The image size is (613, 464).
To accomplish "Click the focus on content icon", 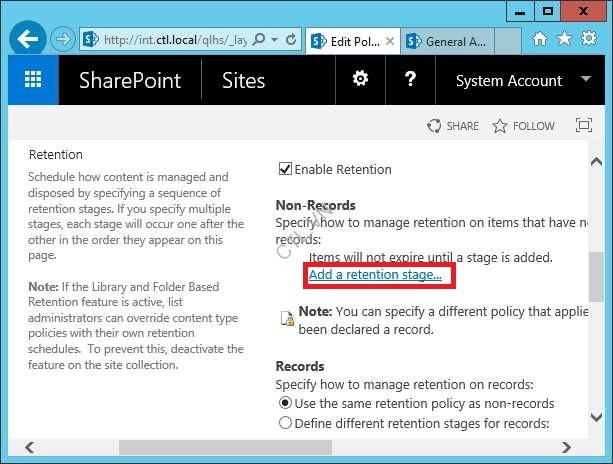I will click(x=584, y=126).
